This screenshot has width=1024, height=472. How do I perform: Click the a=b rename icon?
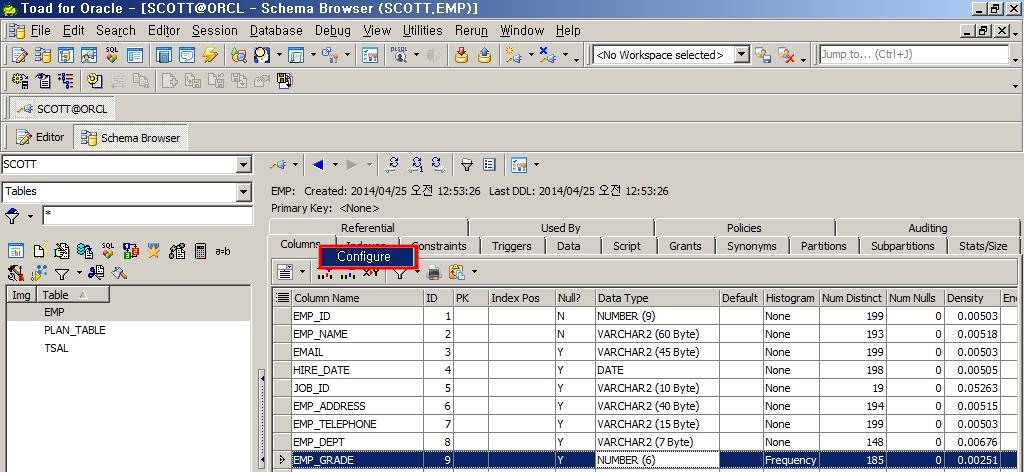223,251
